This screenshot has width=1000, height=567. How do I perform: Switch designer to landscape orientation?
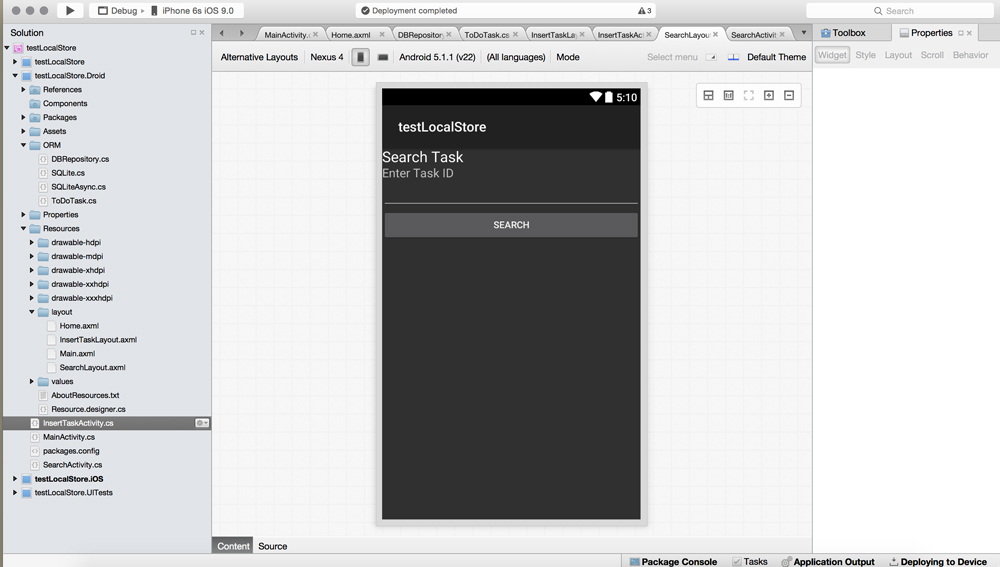click(383, 57)
